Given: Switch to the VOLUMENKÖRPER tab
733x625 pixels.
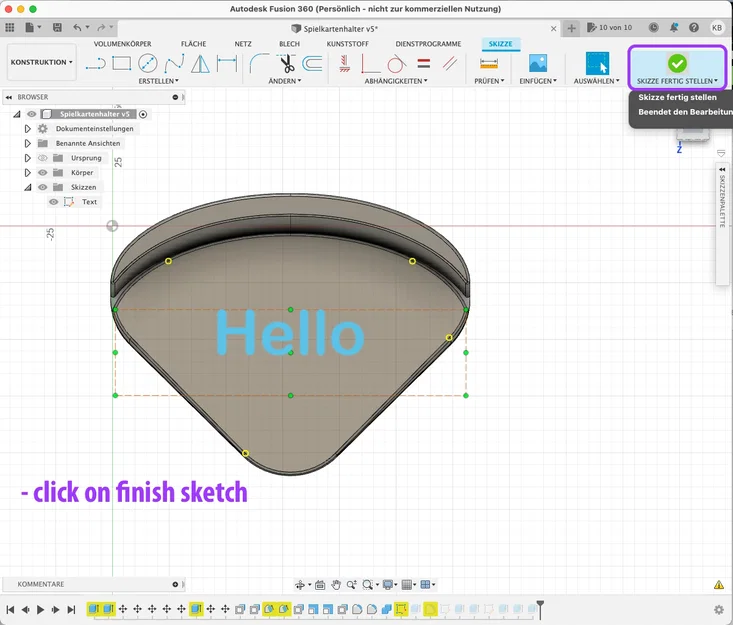Looking at the screenshot, I should coord(123,44).
